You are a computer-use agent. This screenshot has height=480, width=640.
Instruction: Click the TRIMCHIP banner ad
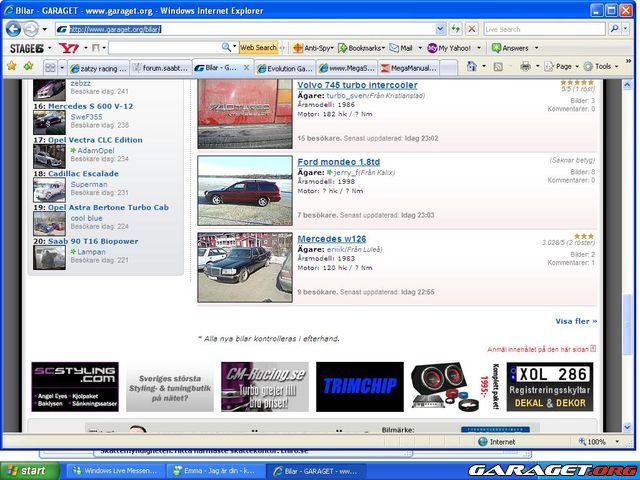click(359, 387)
